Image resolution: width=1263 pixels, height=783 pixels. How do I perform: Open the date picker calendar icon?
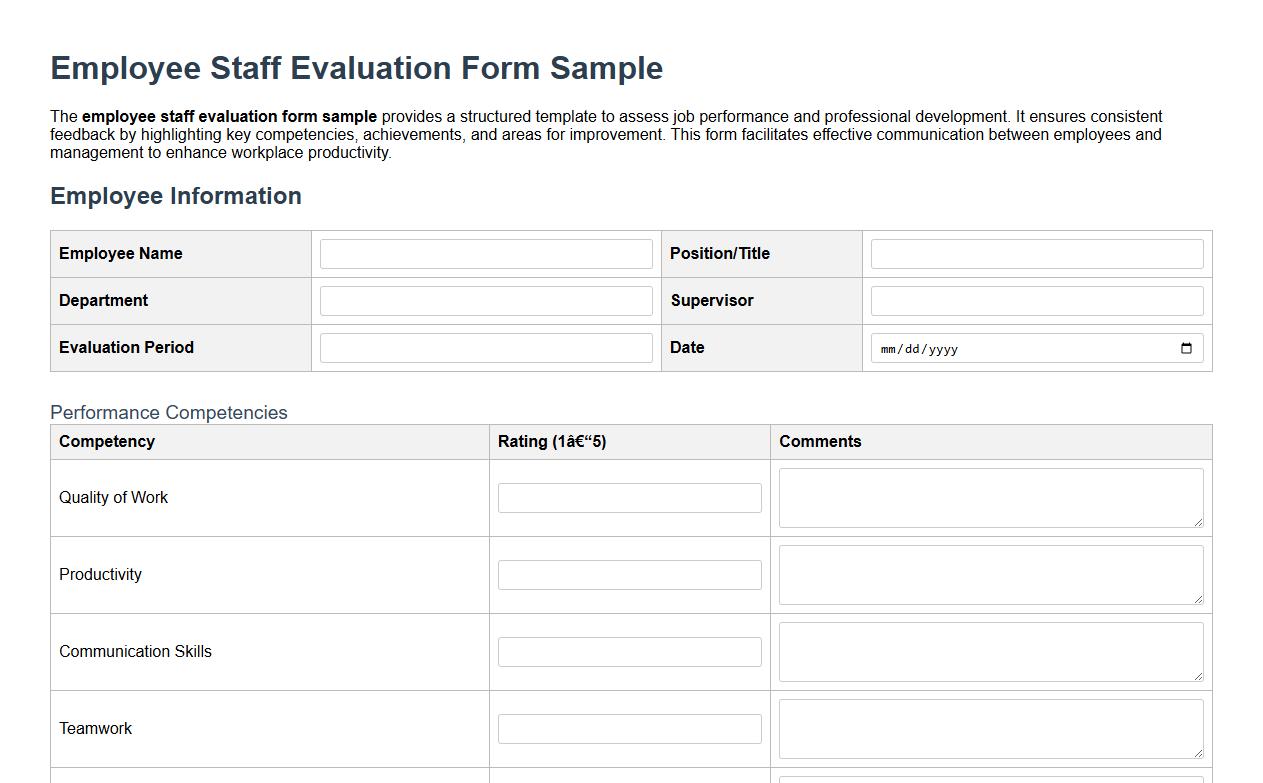(1186, 348)
